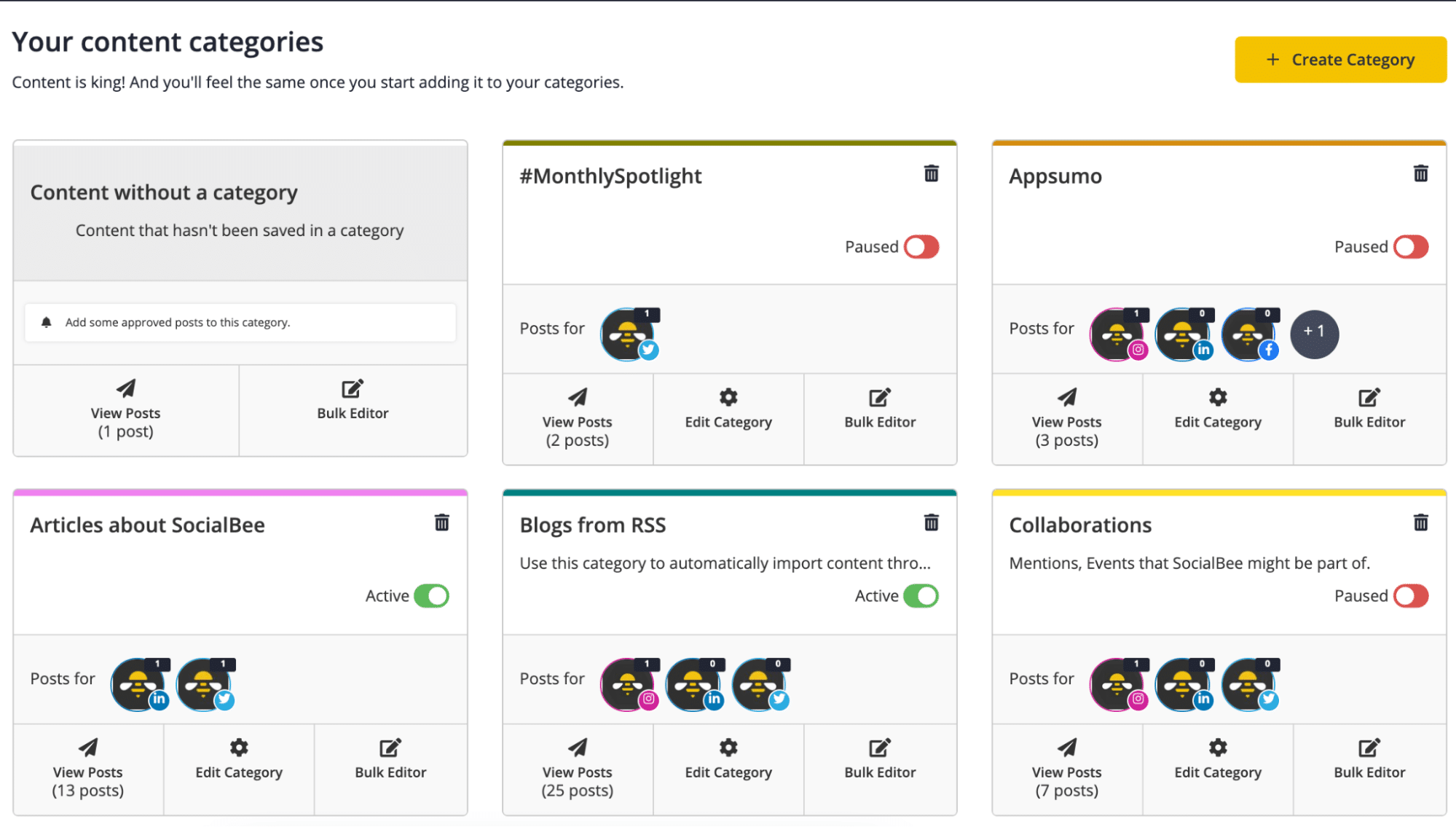Delete the Articles about SocialBee category

point(441,522)
